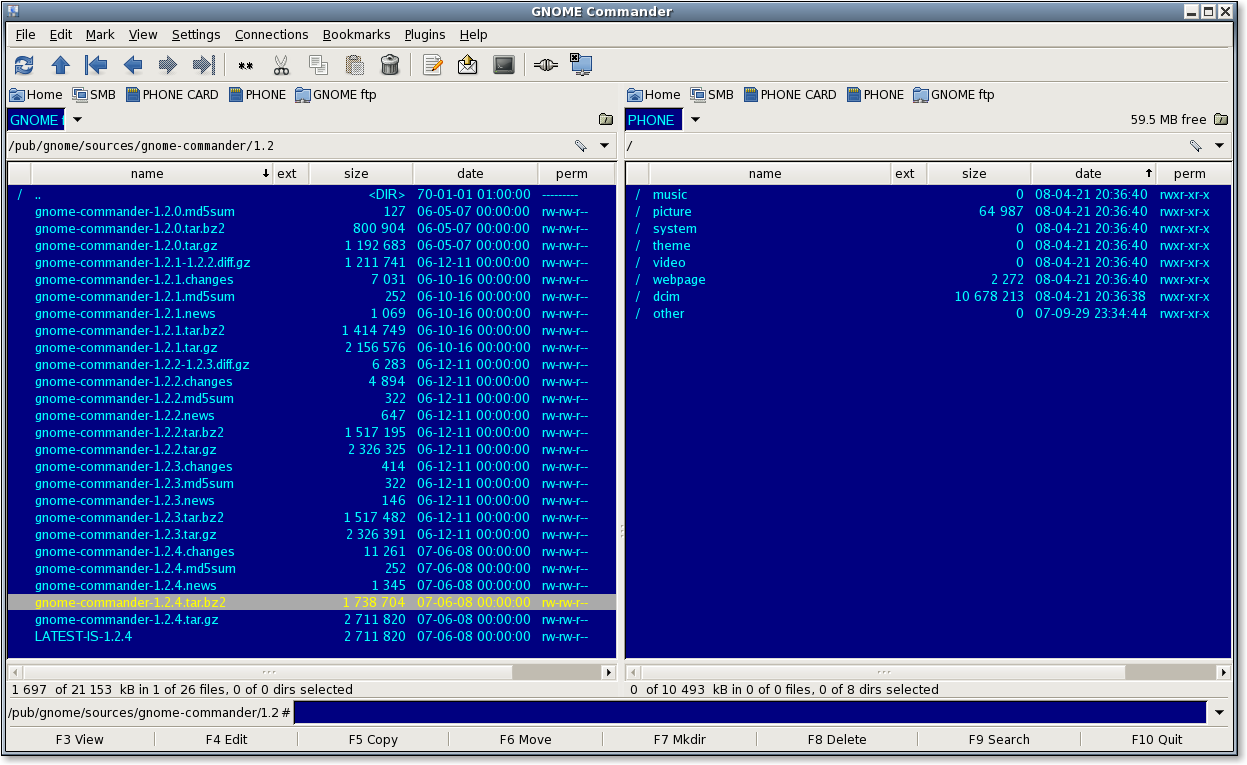Select LATEST-IS-1.2.4 file
Screen dimensions: 1247x765
tap(312, 637)
